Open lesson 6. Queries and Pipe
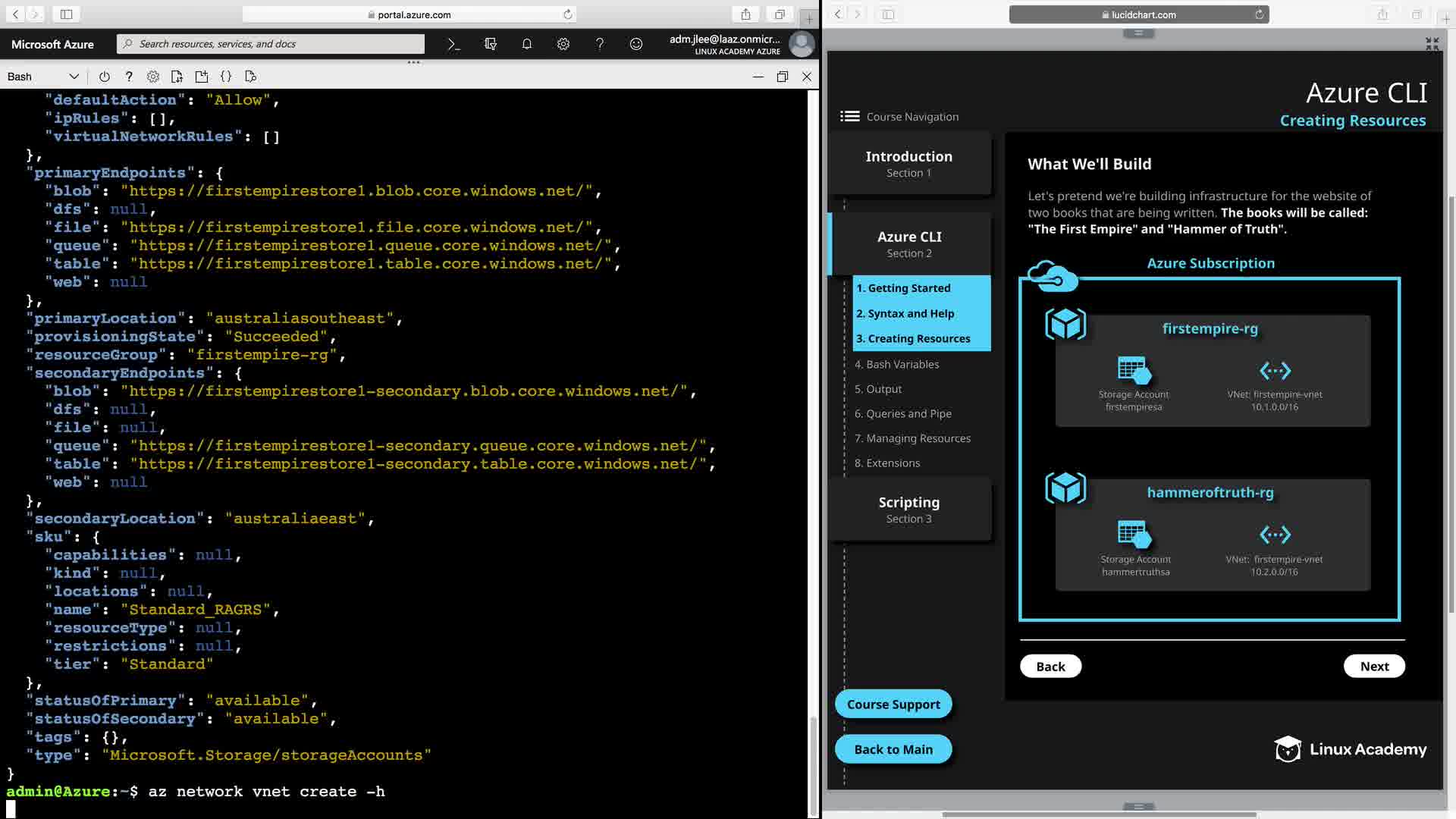The image size is (1456, 819). [902, 413]
